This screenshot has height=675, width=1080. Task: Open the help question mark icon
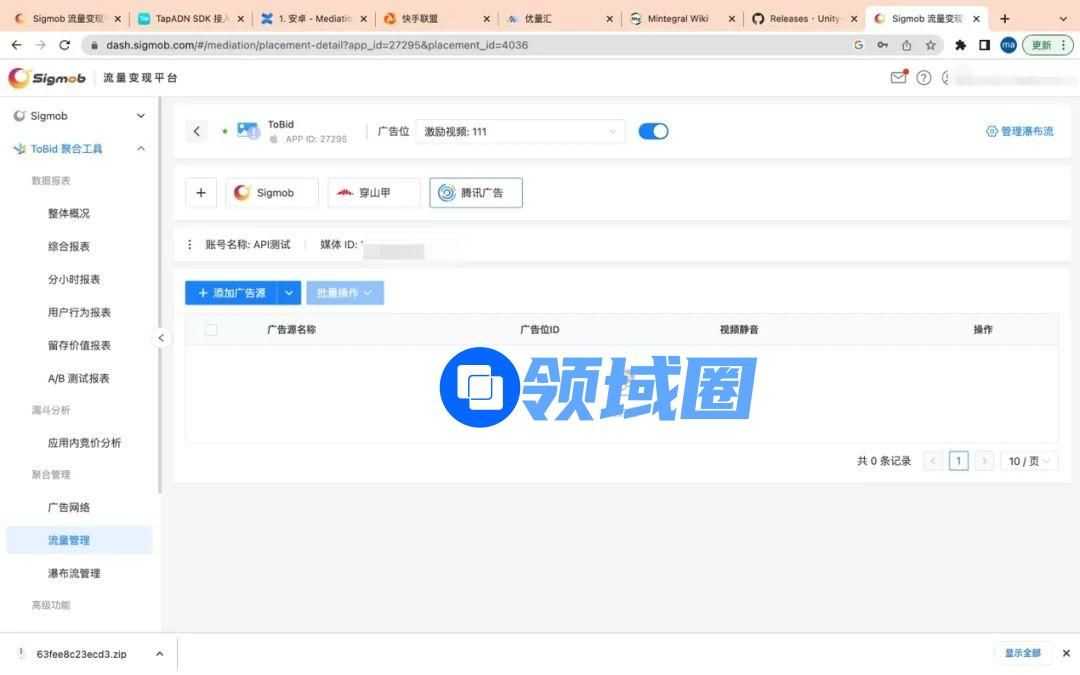tap(924, 78)
